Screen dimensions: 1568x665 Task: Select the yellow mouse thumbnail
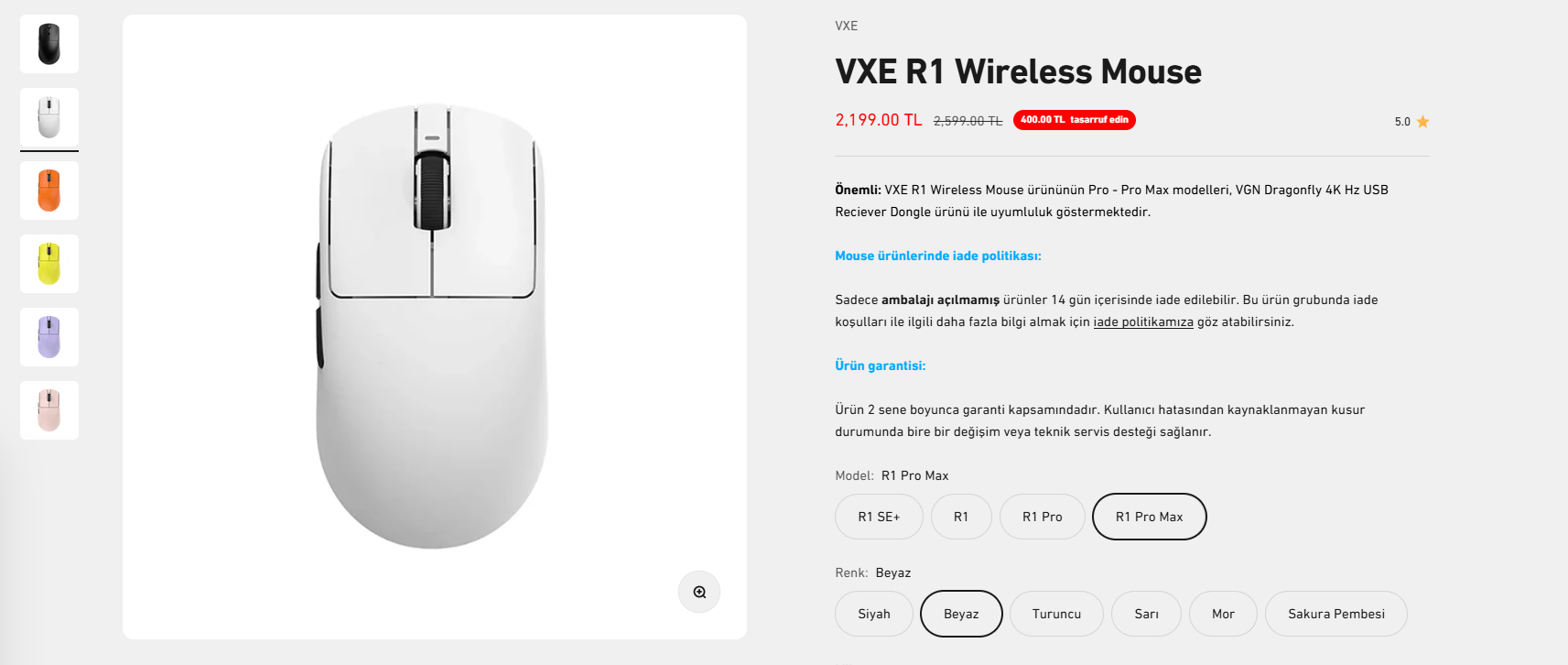click(x=49, y=264)
